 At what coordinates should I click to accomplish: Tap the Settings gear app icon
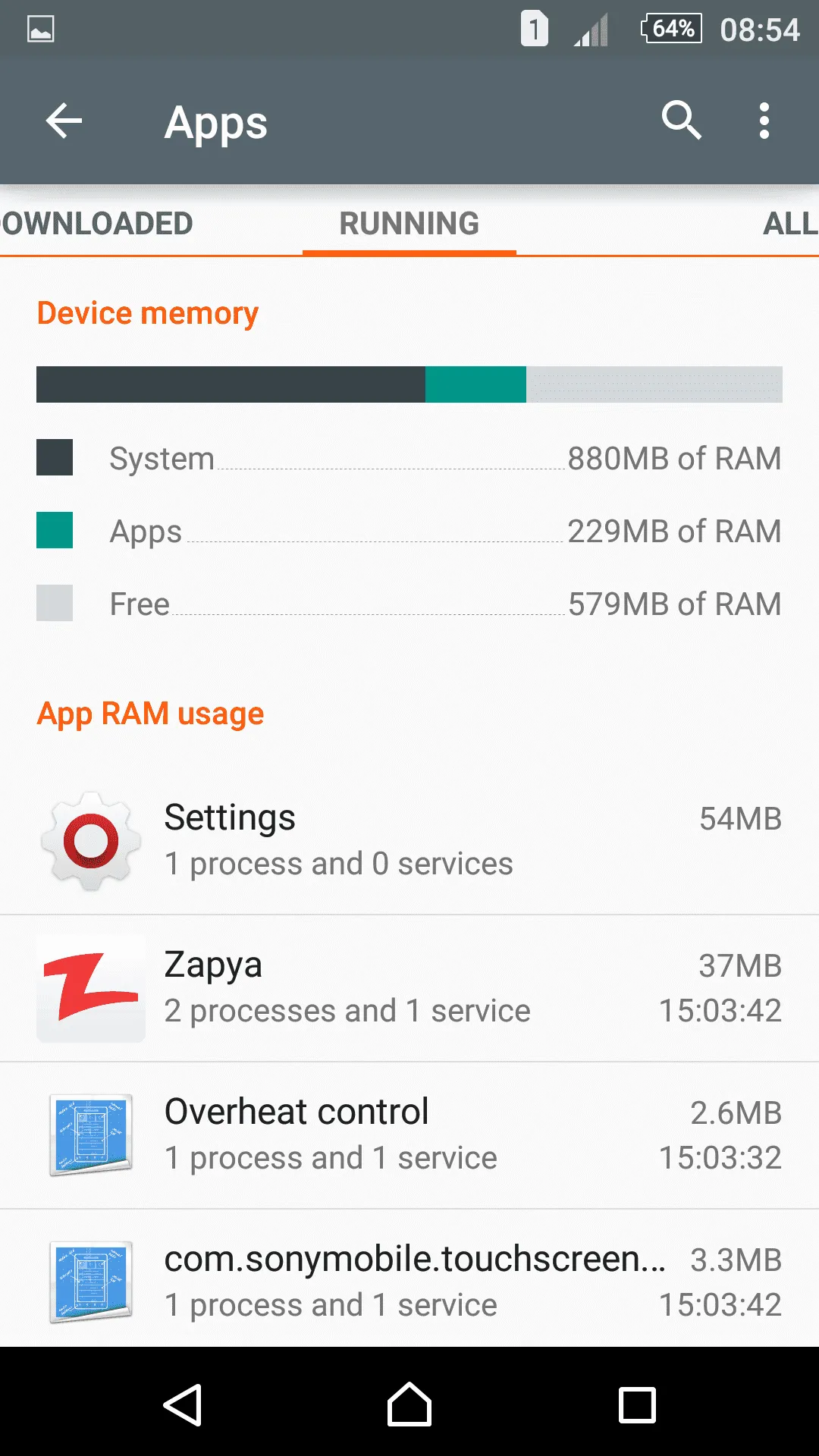[x=91, y=841]
